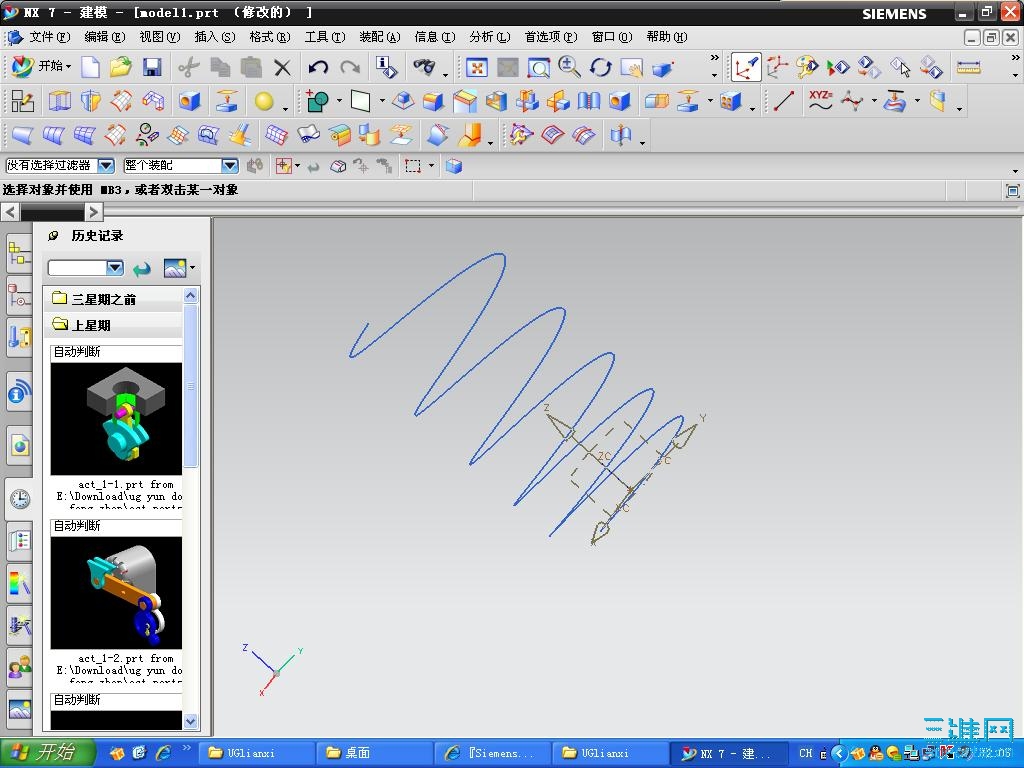Click the Redo arrow icon
1024x768 pixels.
[350, 67]
